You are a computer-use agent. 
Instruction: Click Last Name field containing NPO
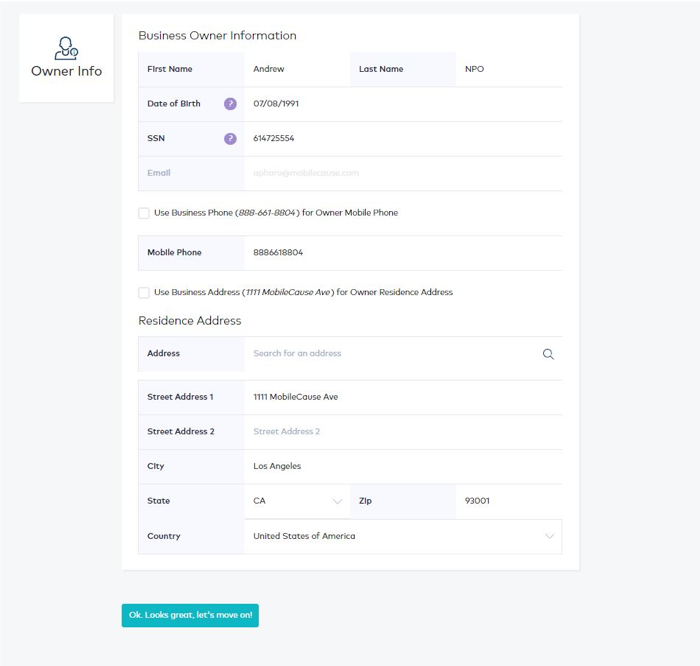tap(509, 69)
